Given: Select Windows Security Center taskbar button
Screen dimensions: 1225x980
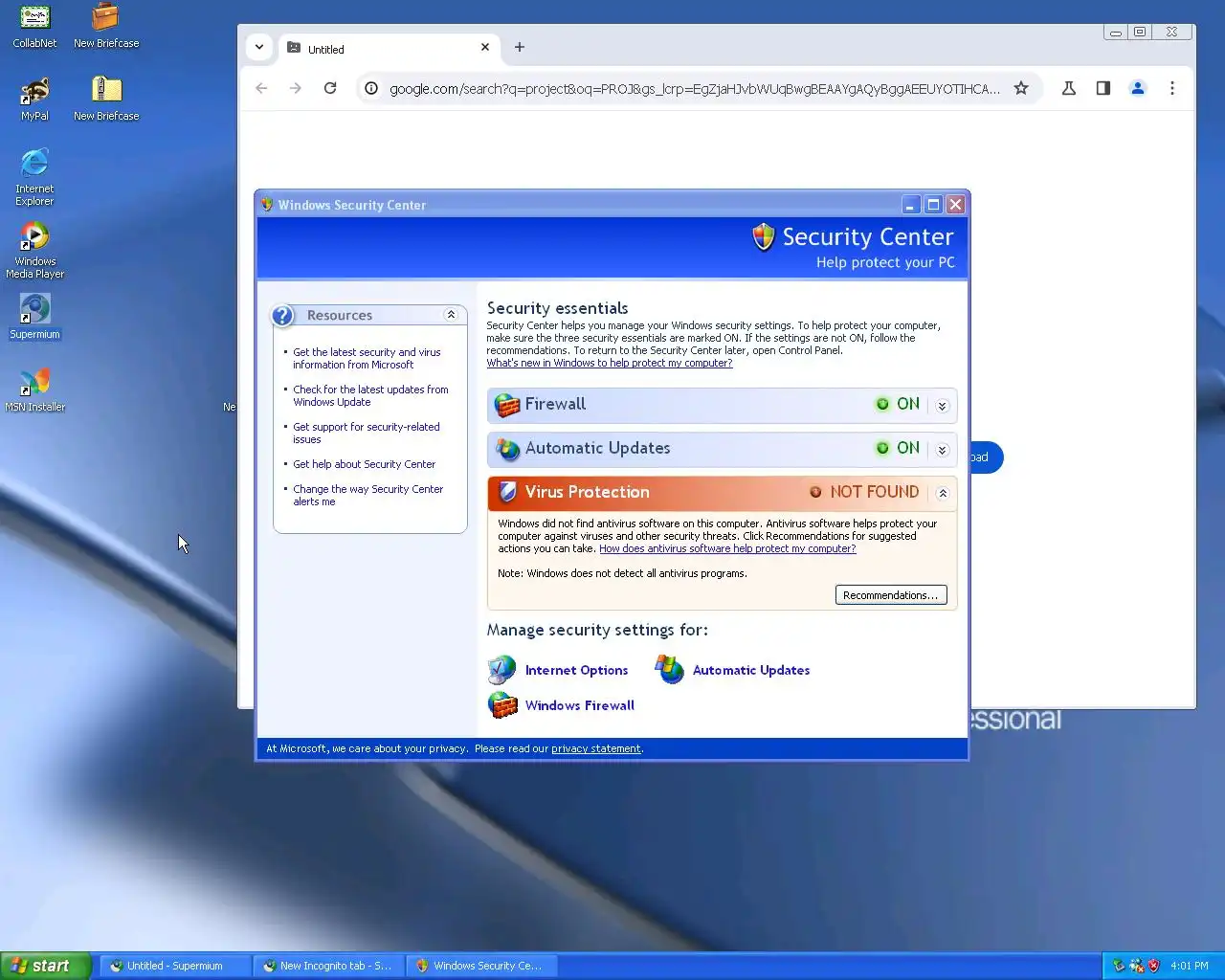Looking at the screenshot, I should tap(482, 966).
